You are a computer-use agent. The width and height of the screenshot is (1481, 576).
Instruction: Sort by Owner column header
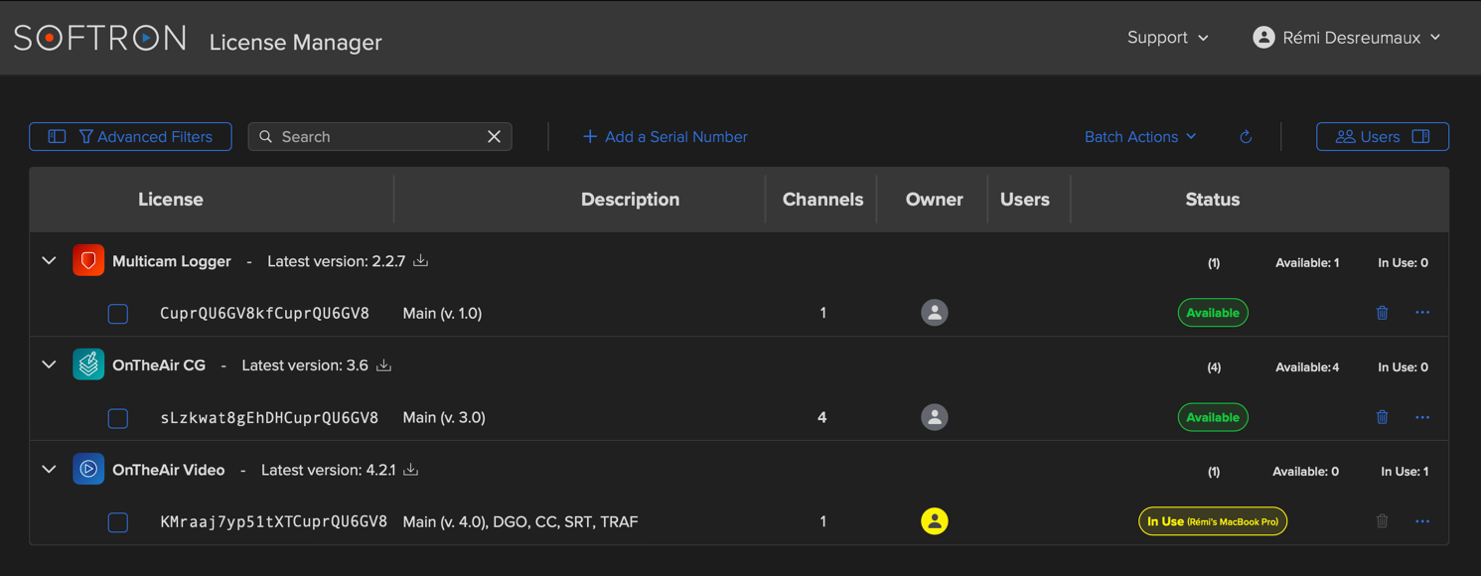click(x=934, y=199)
